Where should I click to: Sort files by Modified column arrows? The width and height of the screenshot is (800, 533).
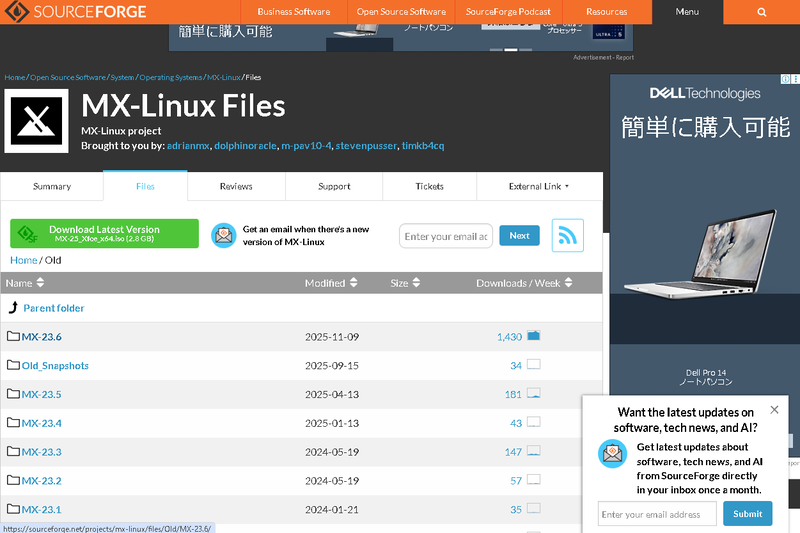354,283
